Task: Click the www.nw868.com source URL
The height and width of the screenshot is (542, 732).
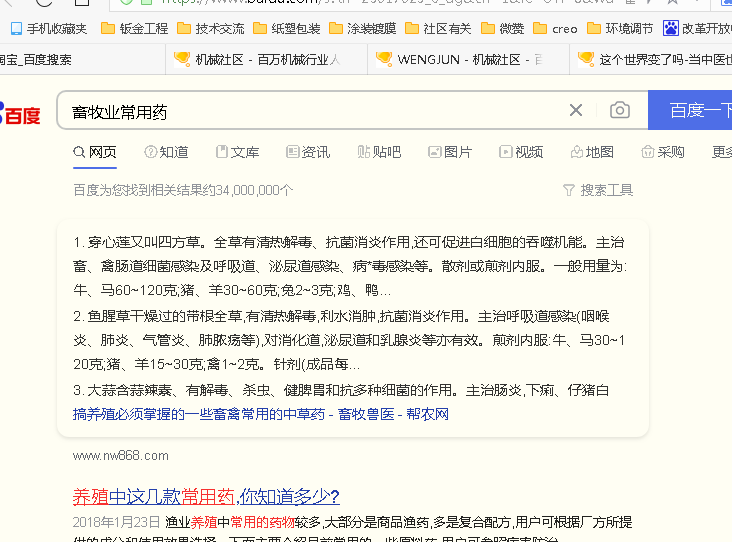Action: 120,456
